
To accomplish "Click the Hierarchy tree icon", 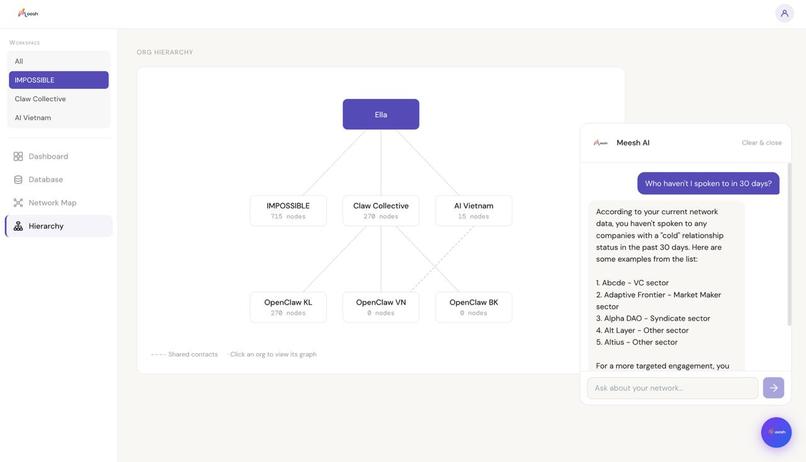I will [x=18, y=226].
